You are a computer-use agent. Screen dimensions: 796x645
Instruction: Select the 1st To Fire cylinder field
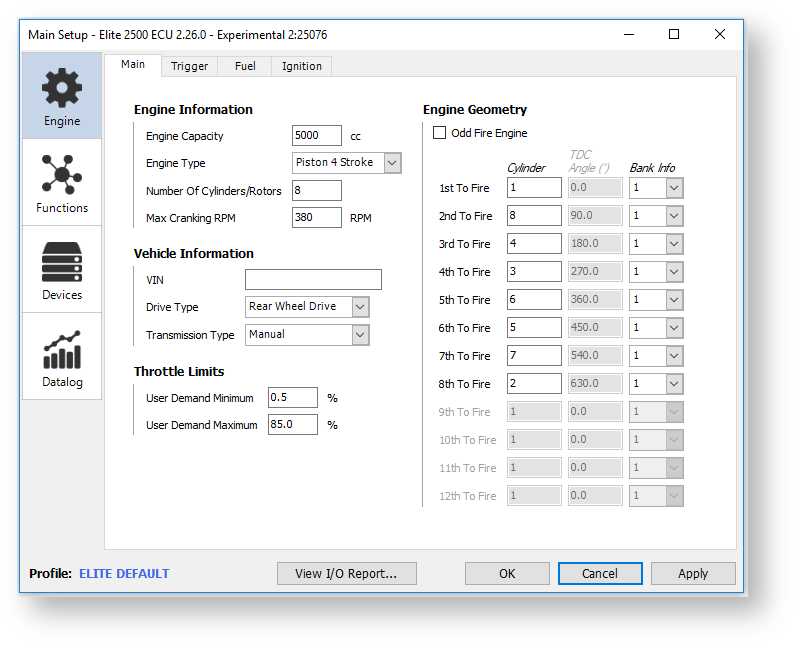[x=534, y=188]
